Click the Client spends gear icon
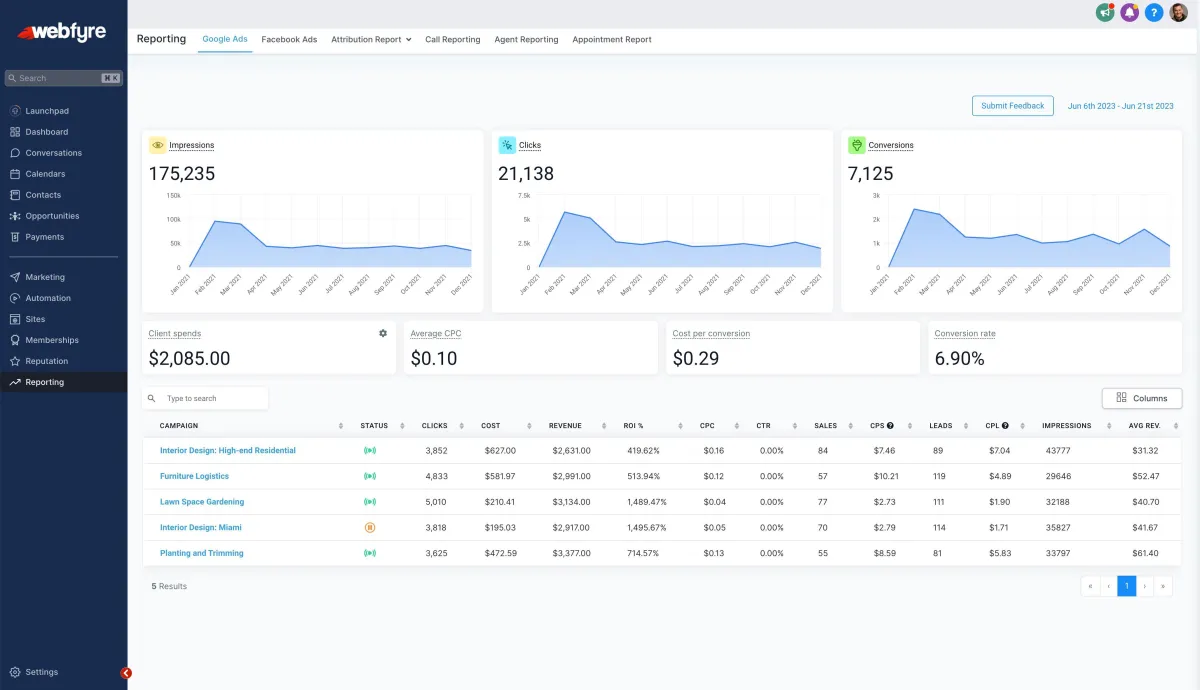 pyautogui.click(x=383, y=333)
